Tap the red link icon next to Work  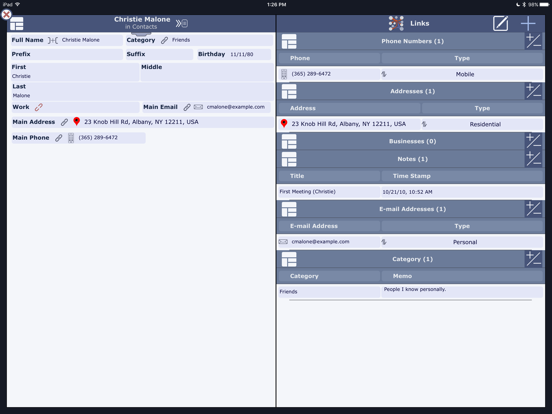[x=39, y=107]
